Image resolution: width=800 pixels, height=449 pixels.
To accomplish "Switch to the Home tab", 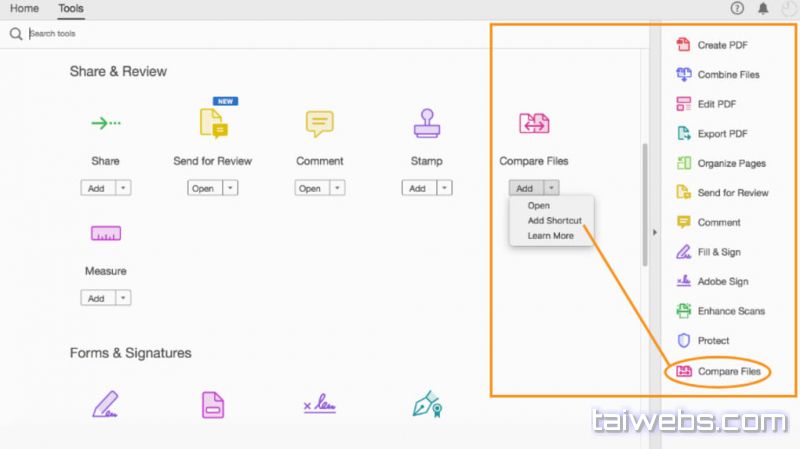I will click(24, 9).
